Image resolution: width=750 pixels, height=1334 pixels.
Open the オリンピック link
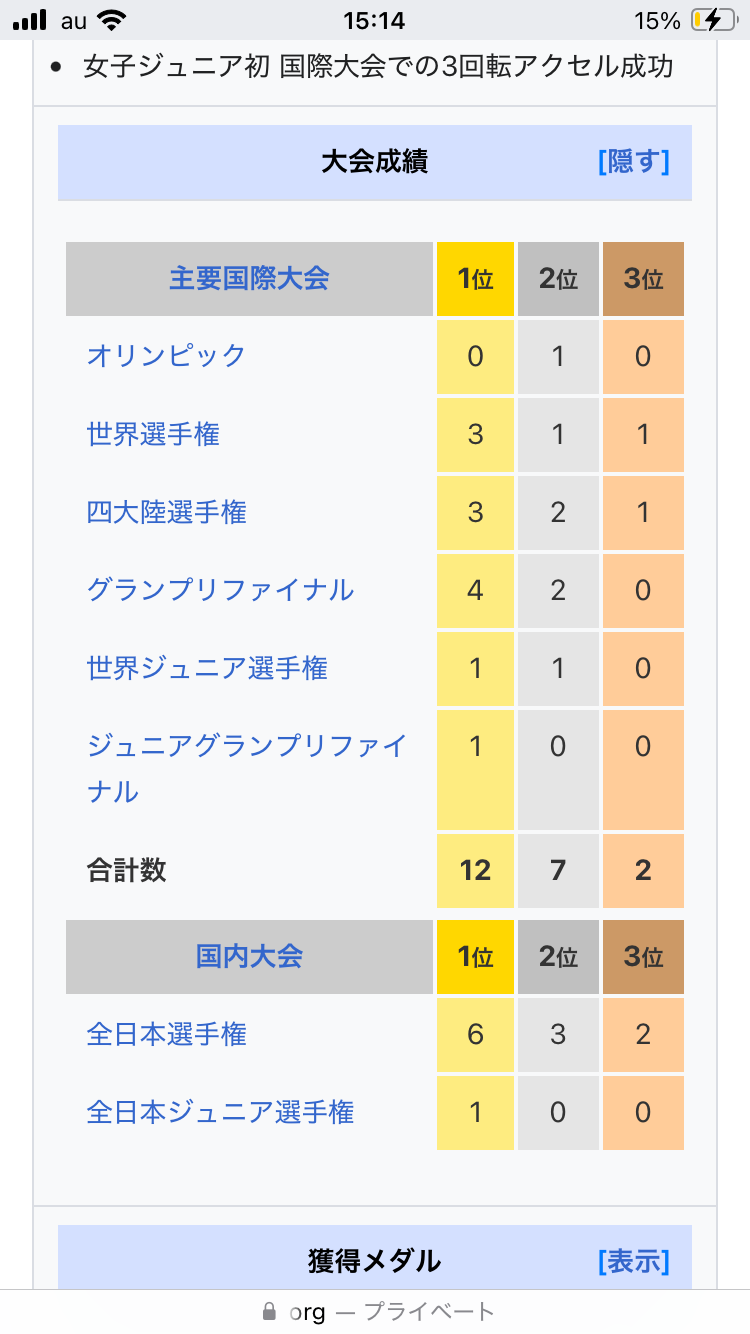click(166, 356)
